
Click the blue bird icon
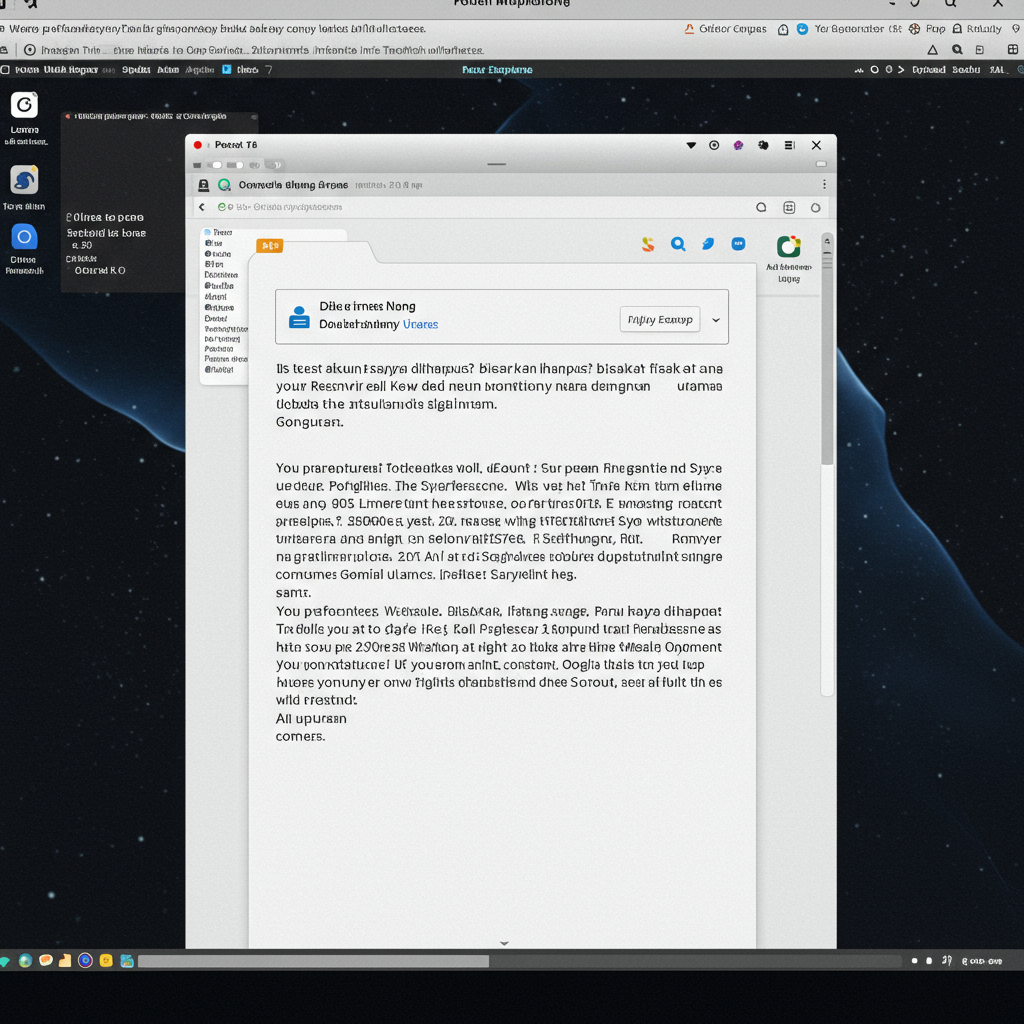[708, 244]
